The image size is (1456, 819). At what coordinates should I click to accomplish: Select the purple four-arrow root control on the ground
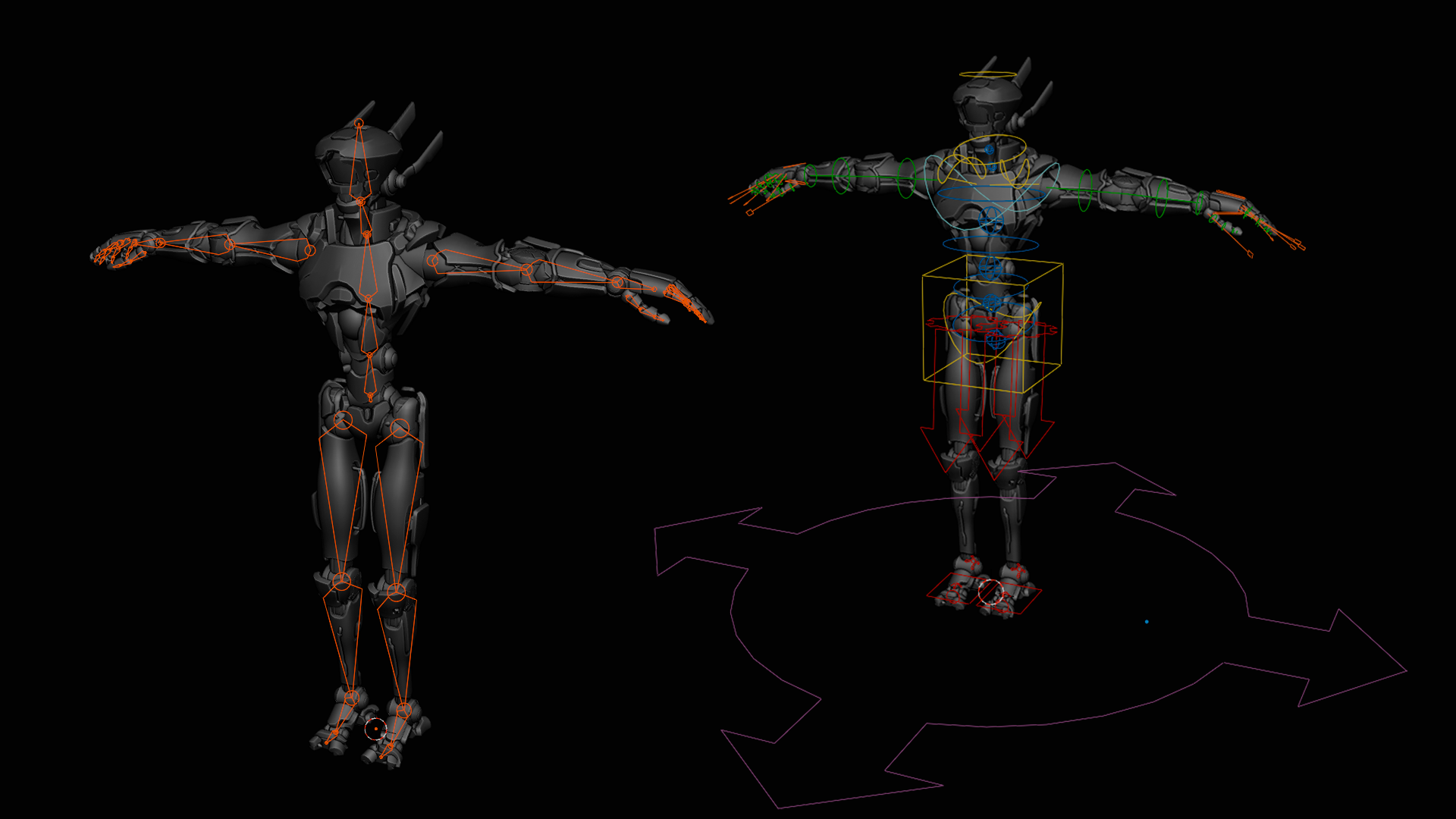click(x=1031, y=635)
